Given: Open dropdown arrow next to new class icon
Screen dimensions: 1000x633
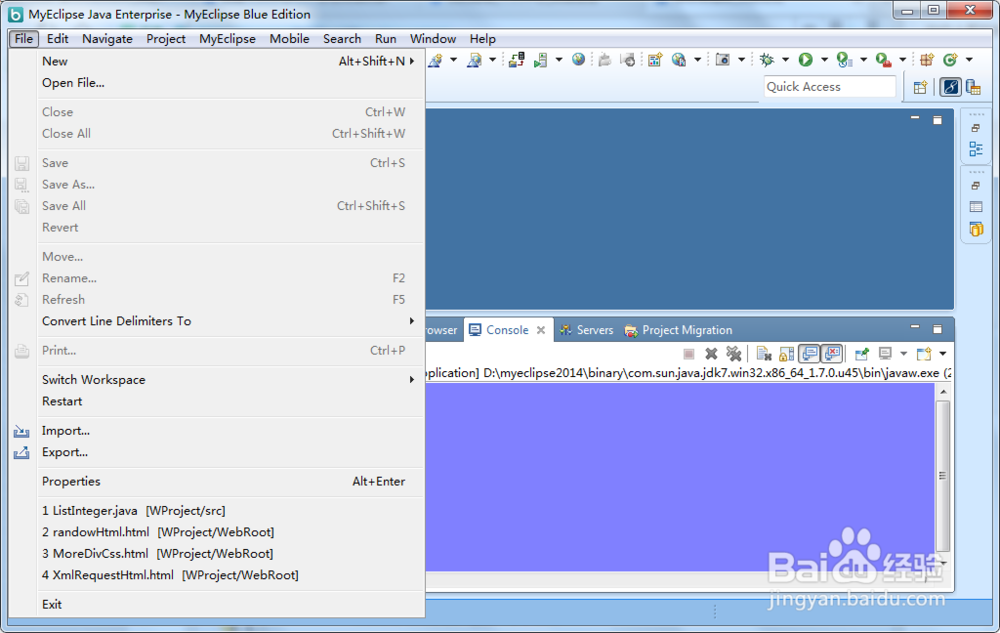Looking at the screenshot, I should point(969,59).
